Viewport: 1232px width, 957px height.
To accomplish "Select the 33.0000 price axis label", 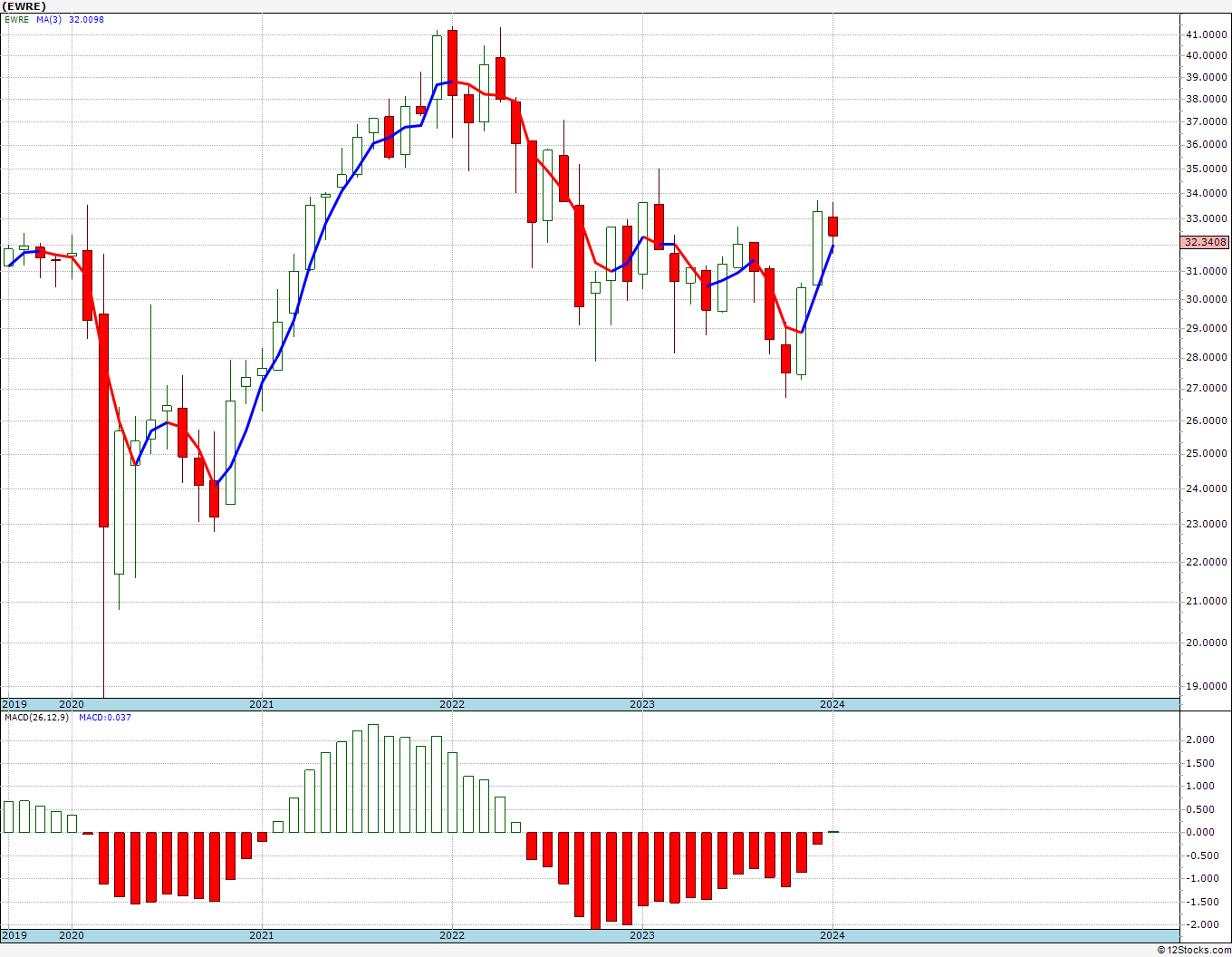I will [x=1208, y=218].
